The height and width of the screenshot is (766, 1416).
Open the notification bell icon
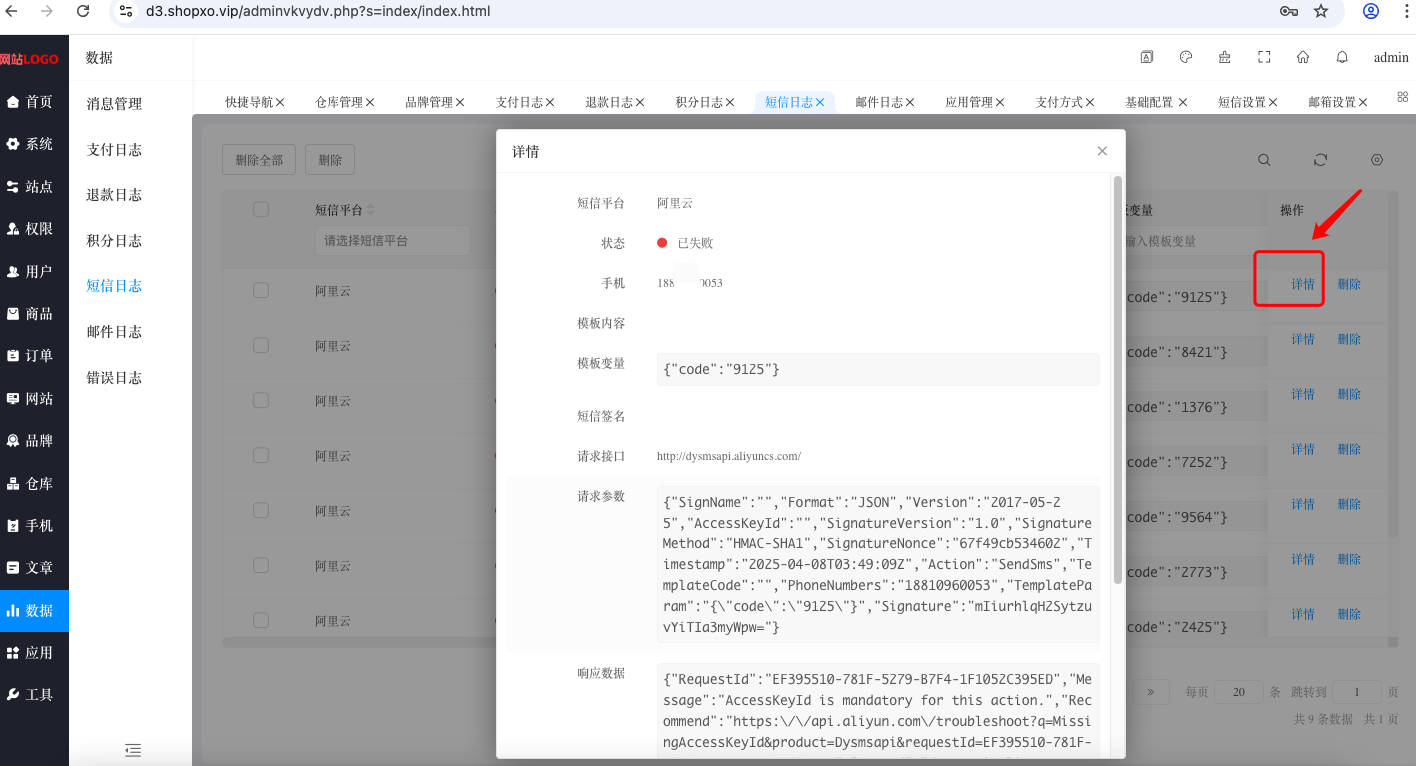tap(1342, 57)
